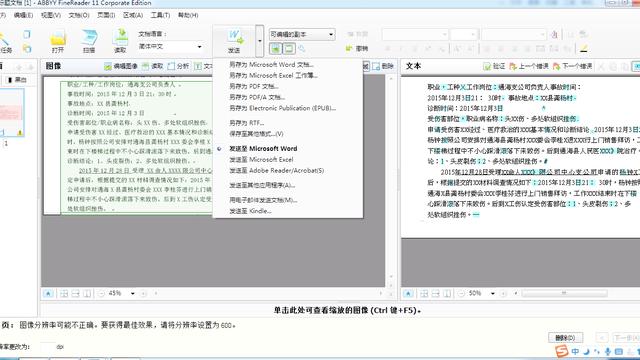Viewport: 640px width, 360px height.
Task: Click the highlight color pen icon
Action: coord(584,49)
